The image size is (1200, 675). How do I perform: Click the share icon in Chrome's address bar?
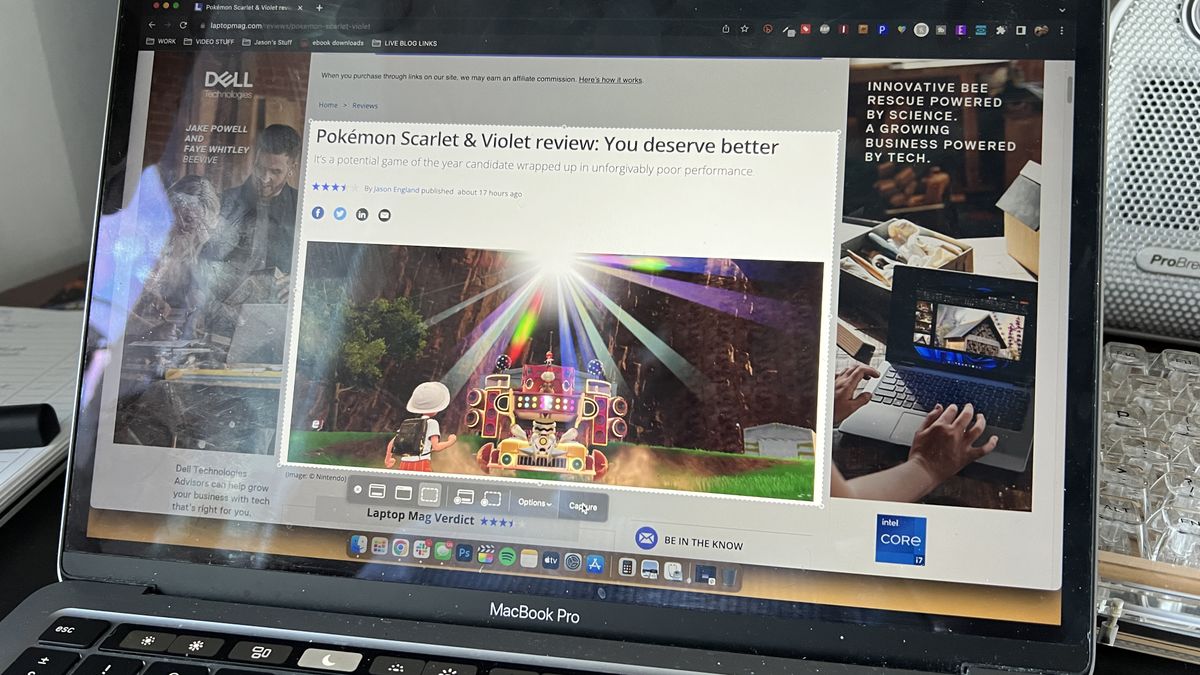tap(726, 29)
